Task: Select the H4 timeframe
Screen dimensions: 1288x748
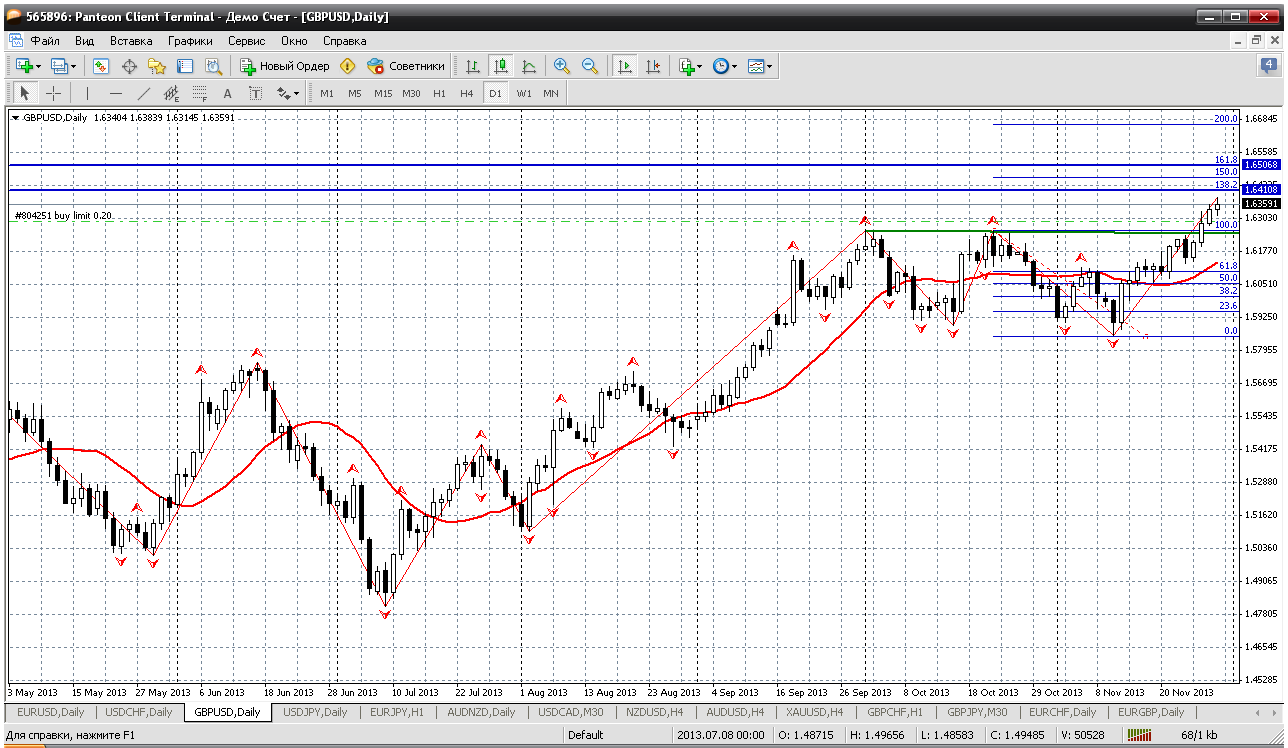Action: (x=467, y=93)
